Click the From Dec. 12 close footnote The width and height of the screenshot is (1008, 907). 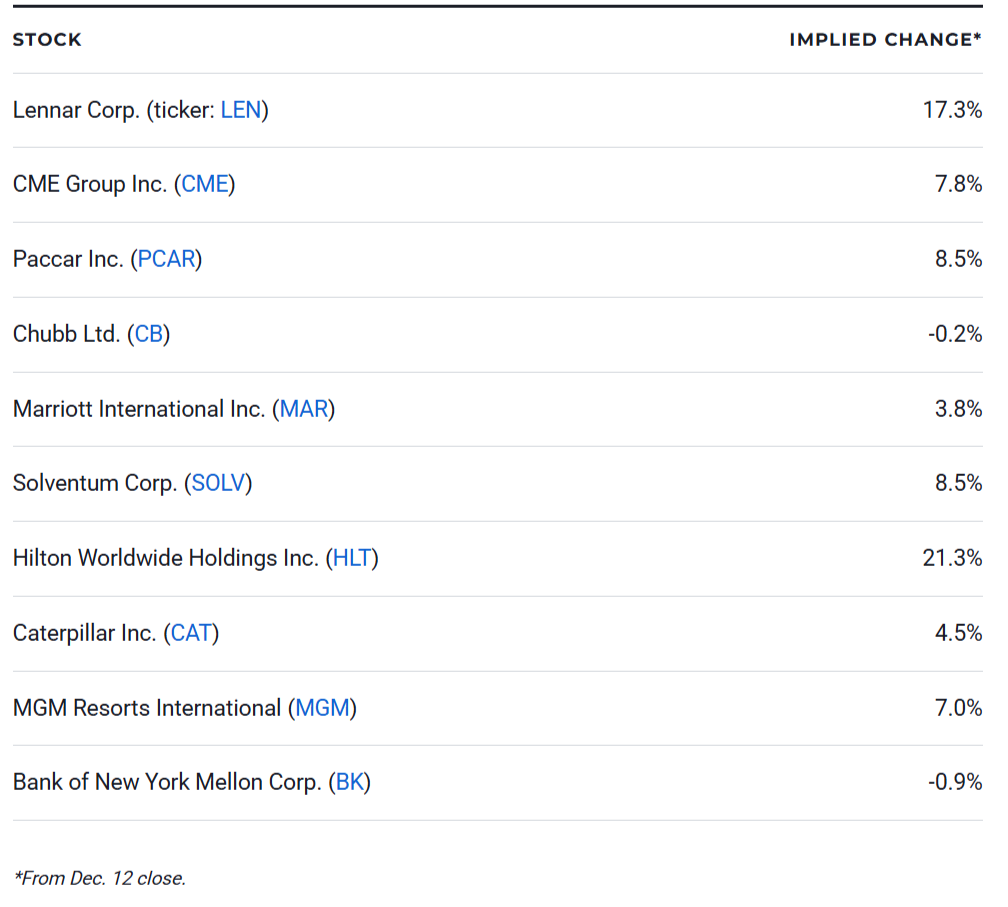click(100, 879)
